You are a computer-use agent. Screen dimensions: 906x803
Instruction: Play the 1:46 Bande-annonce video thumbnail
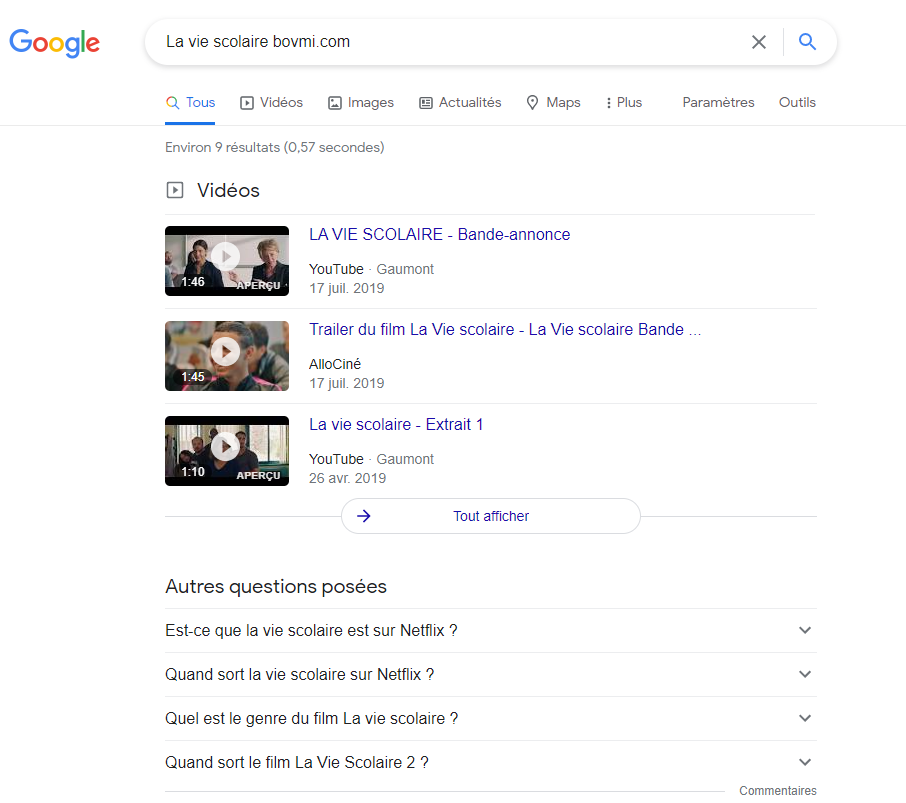pos(226,261)
